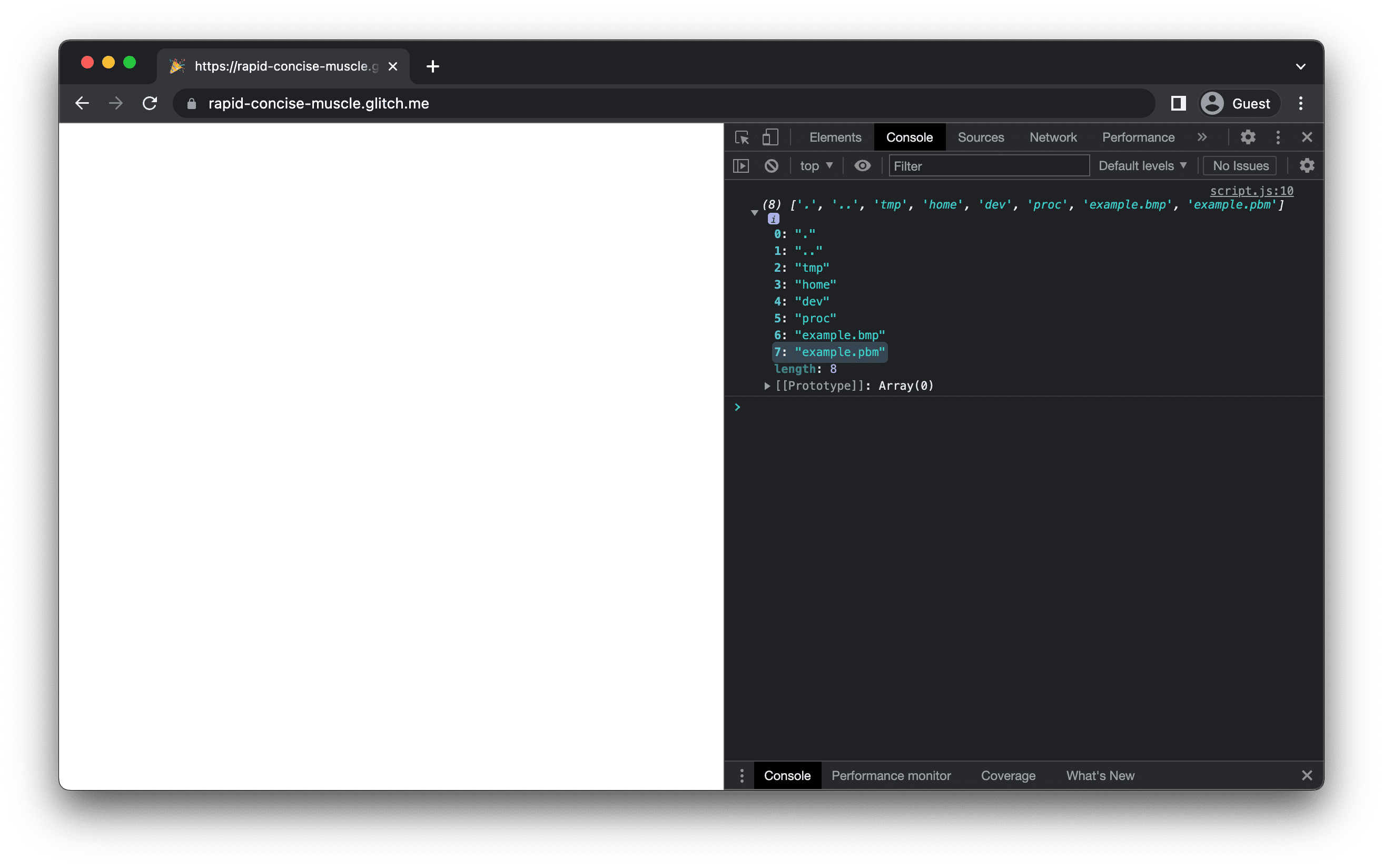Viewport: 1383px width, 868px height.
Task: Toggle the device toolbar icon
Action: tap(771, 137)
